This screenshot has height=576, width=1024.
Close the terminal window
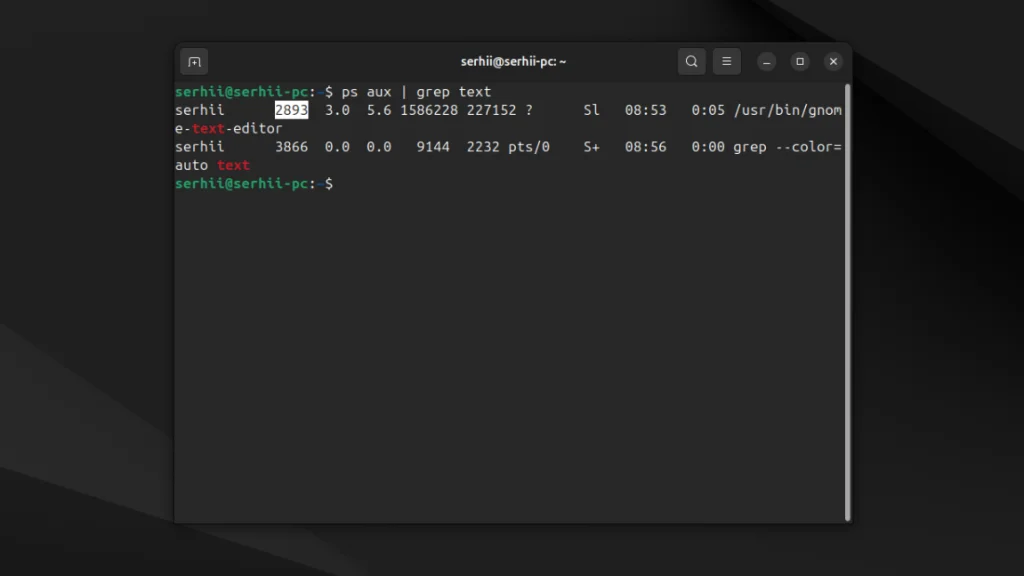833,61
